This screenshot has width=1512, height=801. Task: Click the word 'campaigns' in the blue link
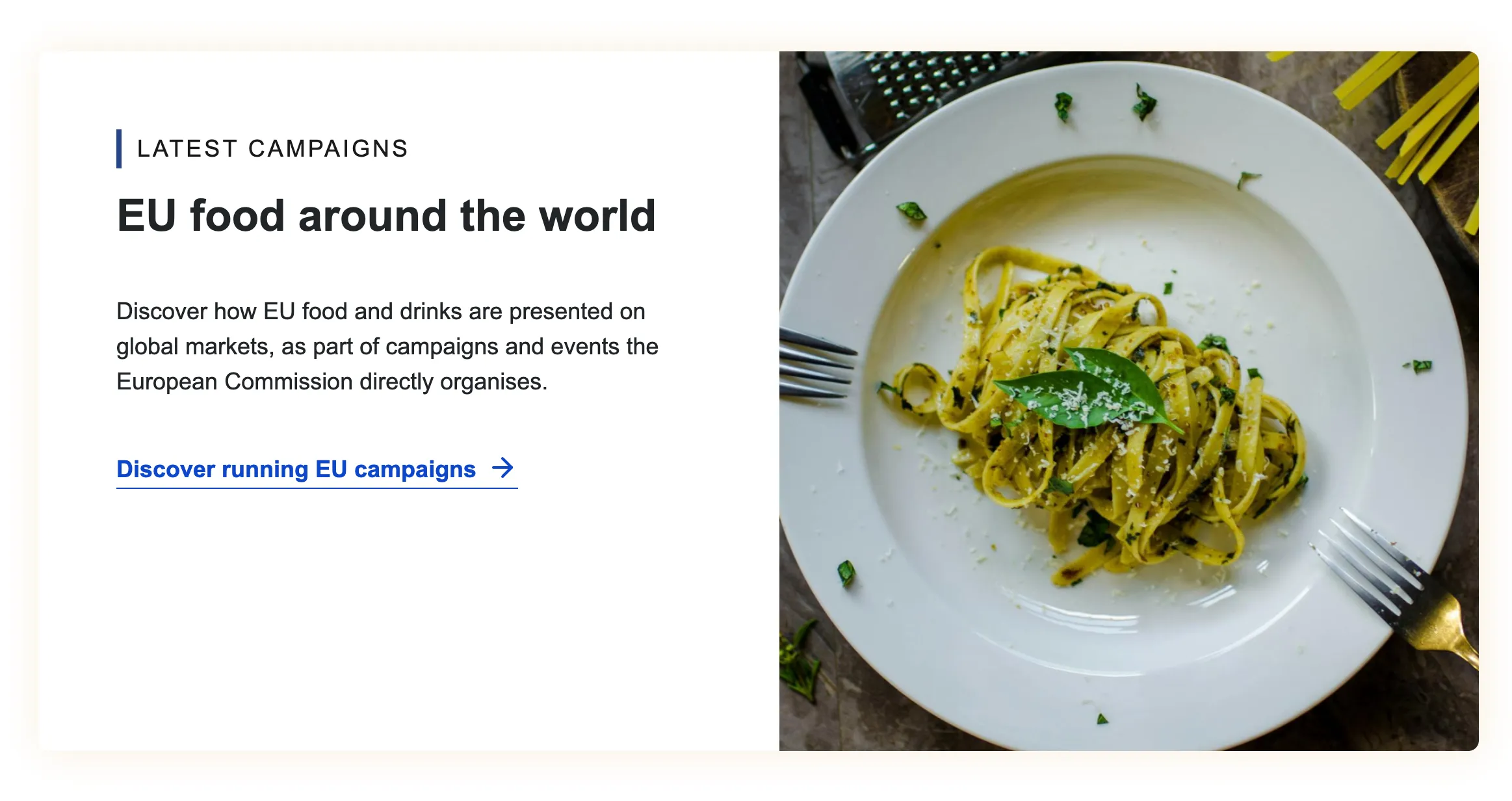(415, 469)
